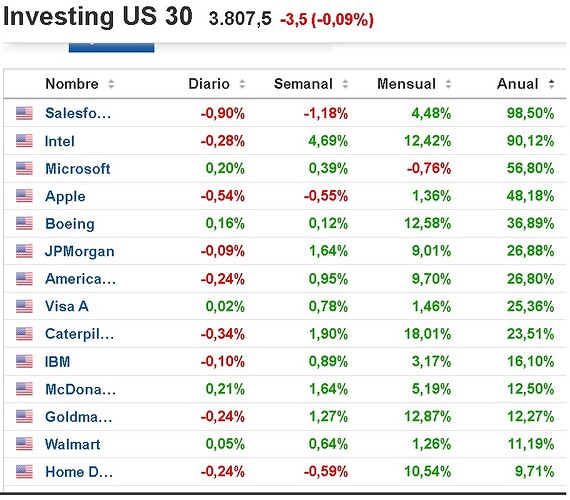Open the Caterpillar stock link

80,334
